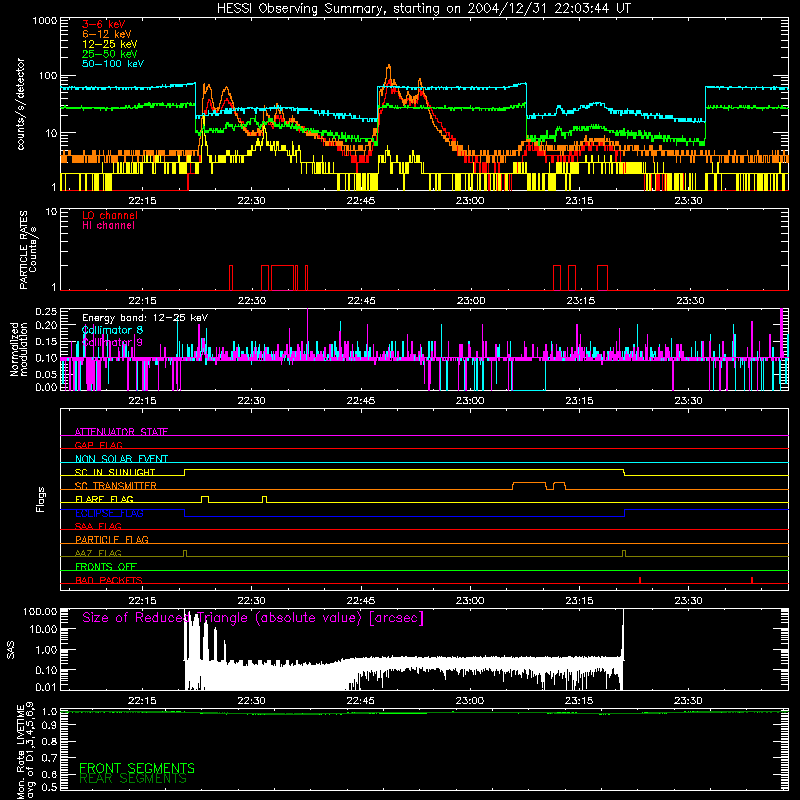Click the BAD PACKETS flag label
Image resolution: width=800 pixels, height=800 pixels.
(109, 580)
